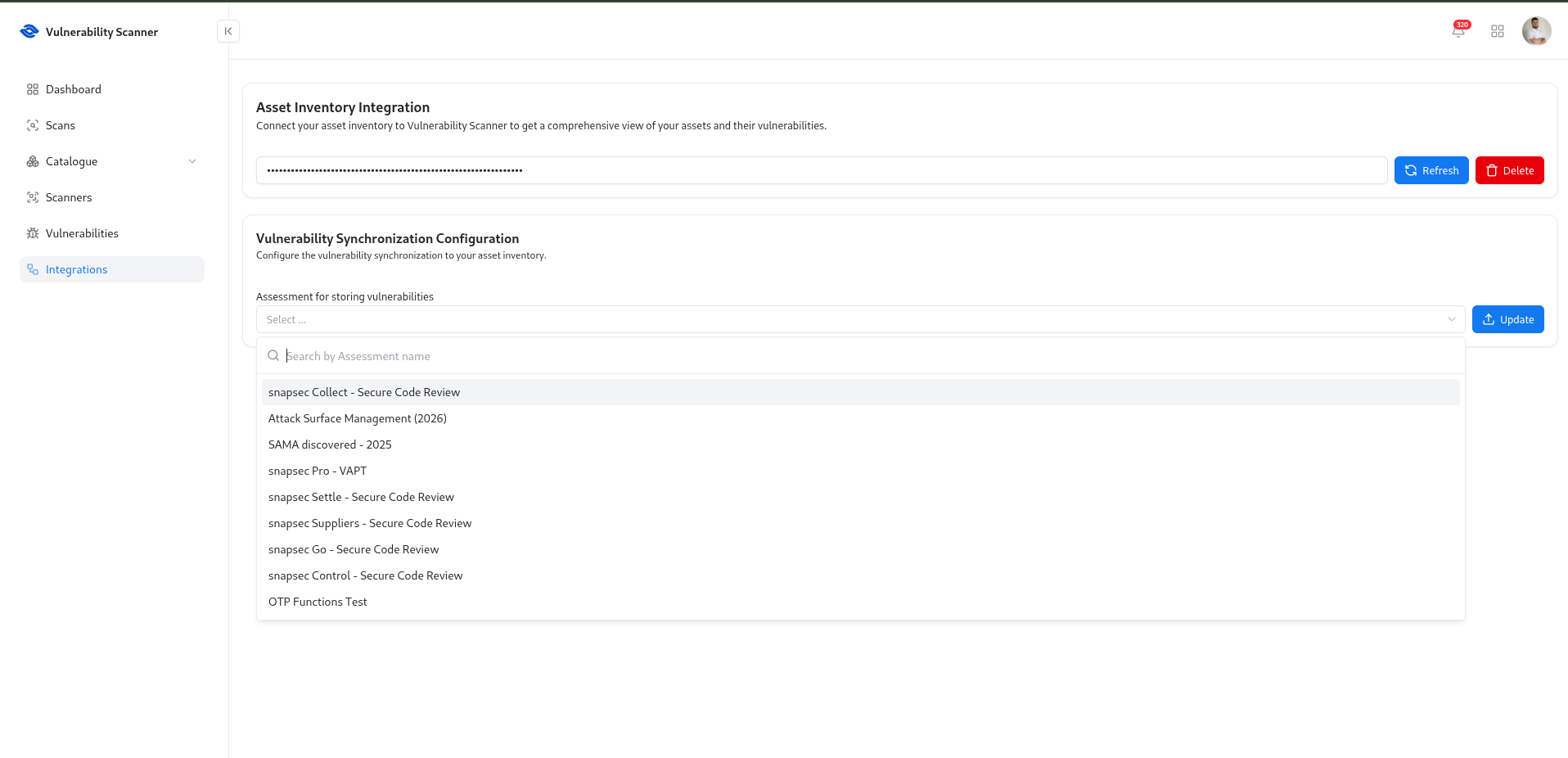Viewport: 1568px width, 758px height.
Task: Open the Scanners page
Action: pyautogui.click(x=112, y=197)
